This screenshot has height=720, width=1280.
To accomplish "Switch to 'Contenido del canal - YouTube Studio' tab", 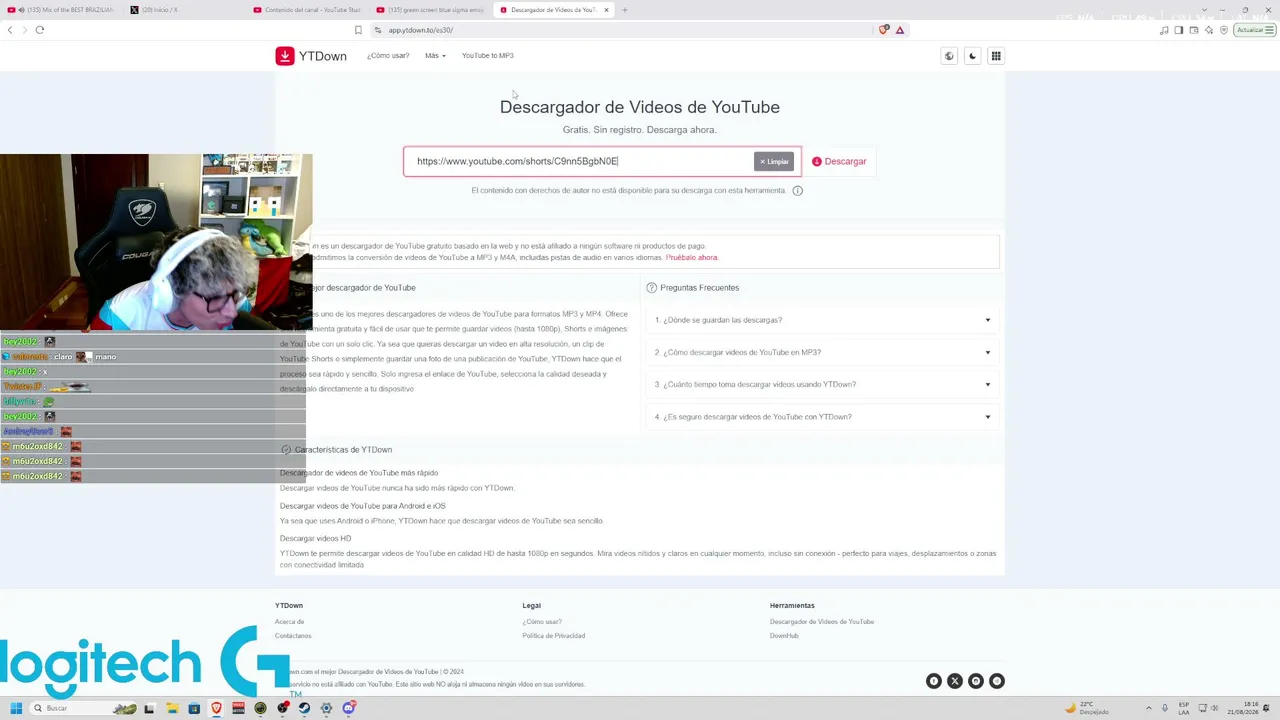I will tap(307, 10).
